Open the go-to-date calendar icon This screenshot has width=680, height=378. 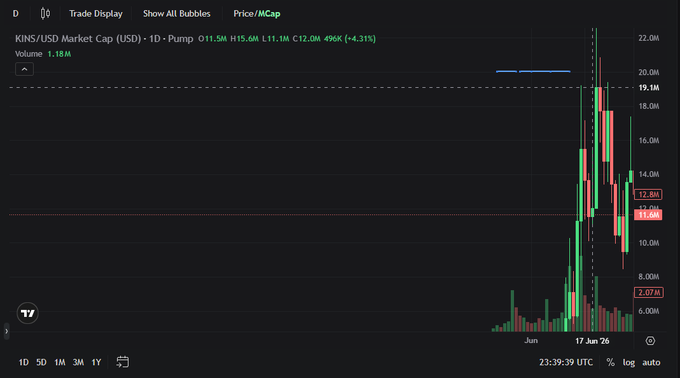pos(122,362)
